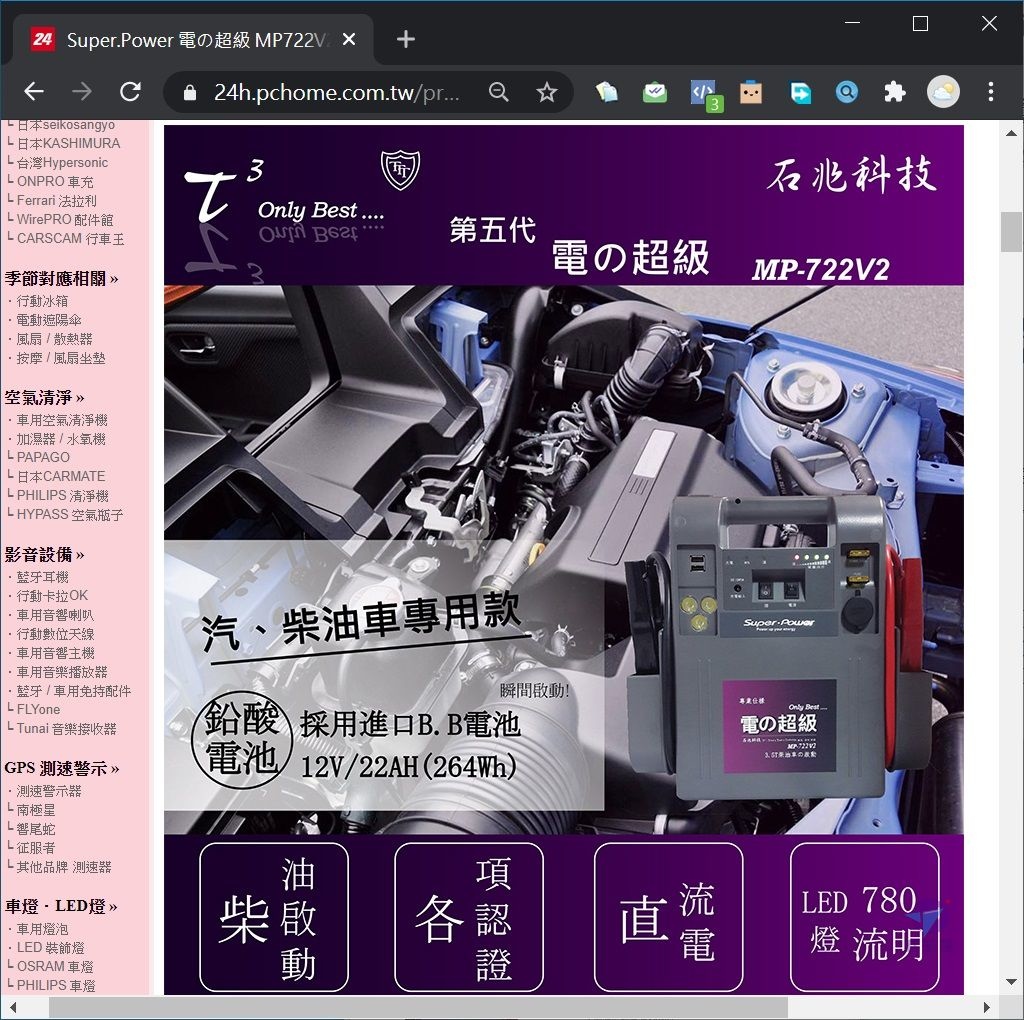View site security lock info
This screenshot has width=1024, height=1020.
190,93
